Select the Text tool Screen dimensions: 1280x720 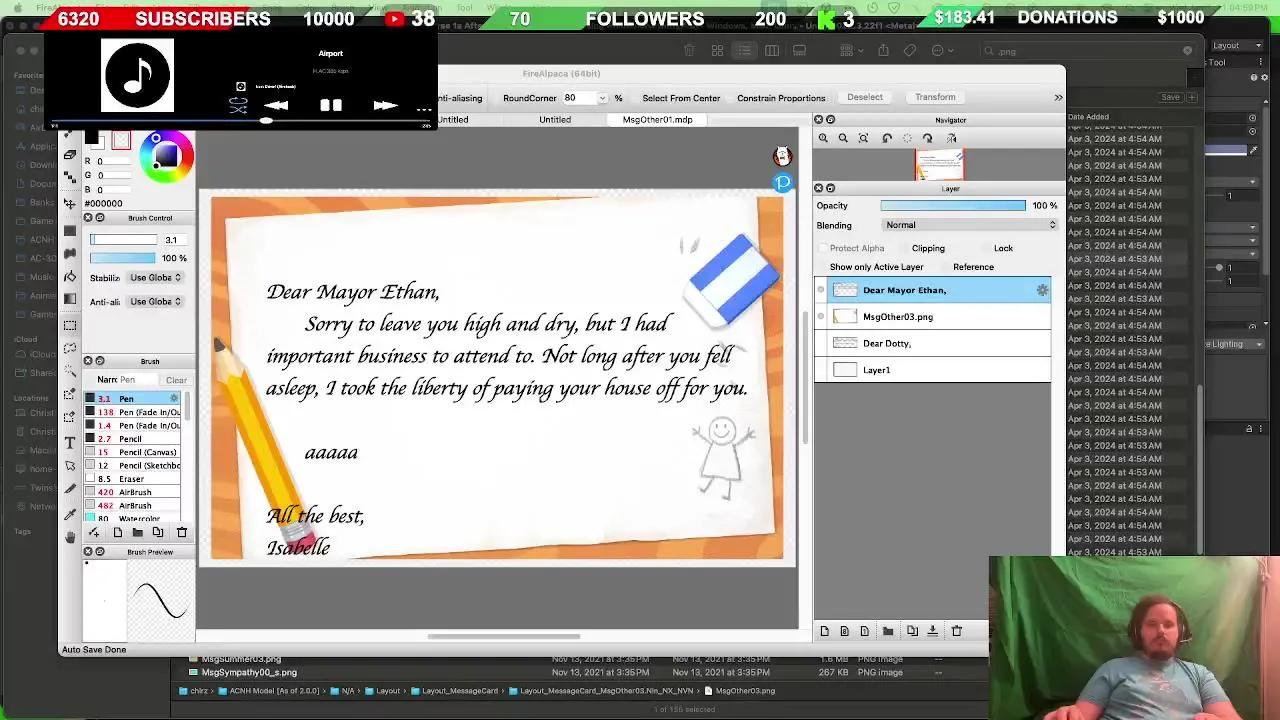point(70,442)
